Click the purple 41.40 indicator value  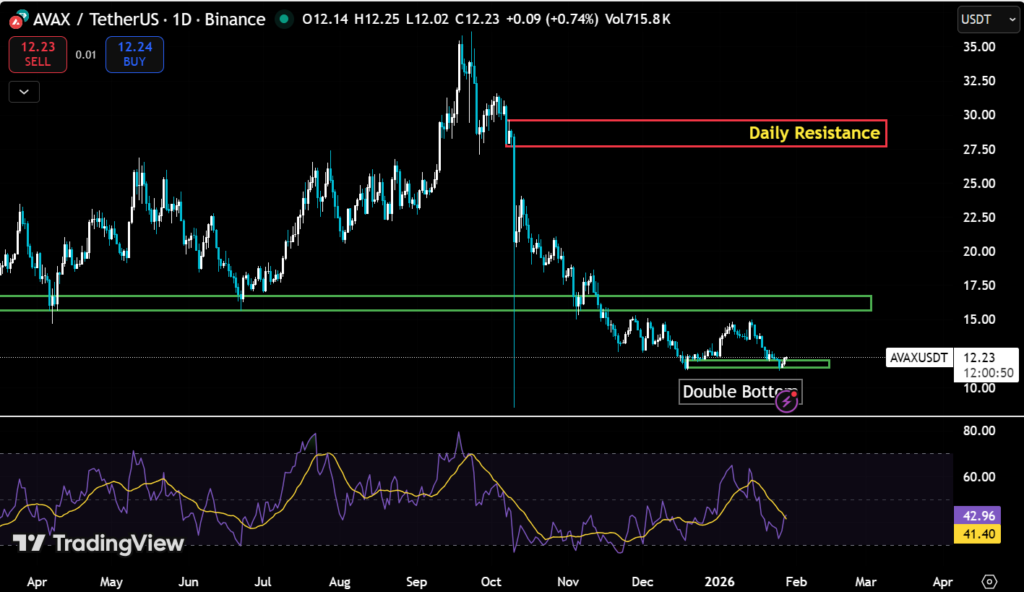(977, 535)
